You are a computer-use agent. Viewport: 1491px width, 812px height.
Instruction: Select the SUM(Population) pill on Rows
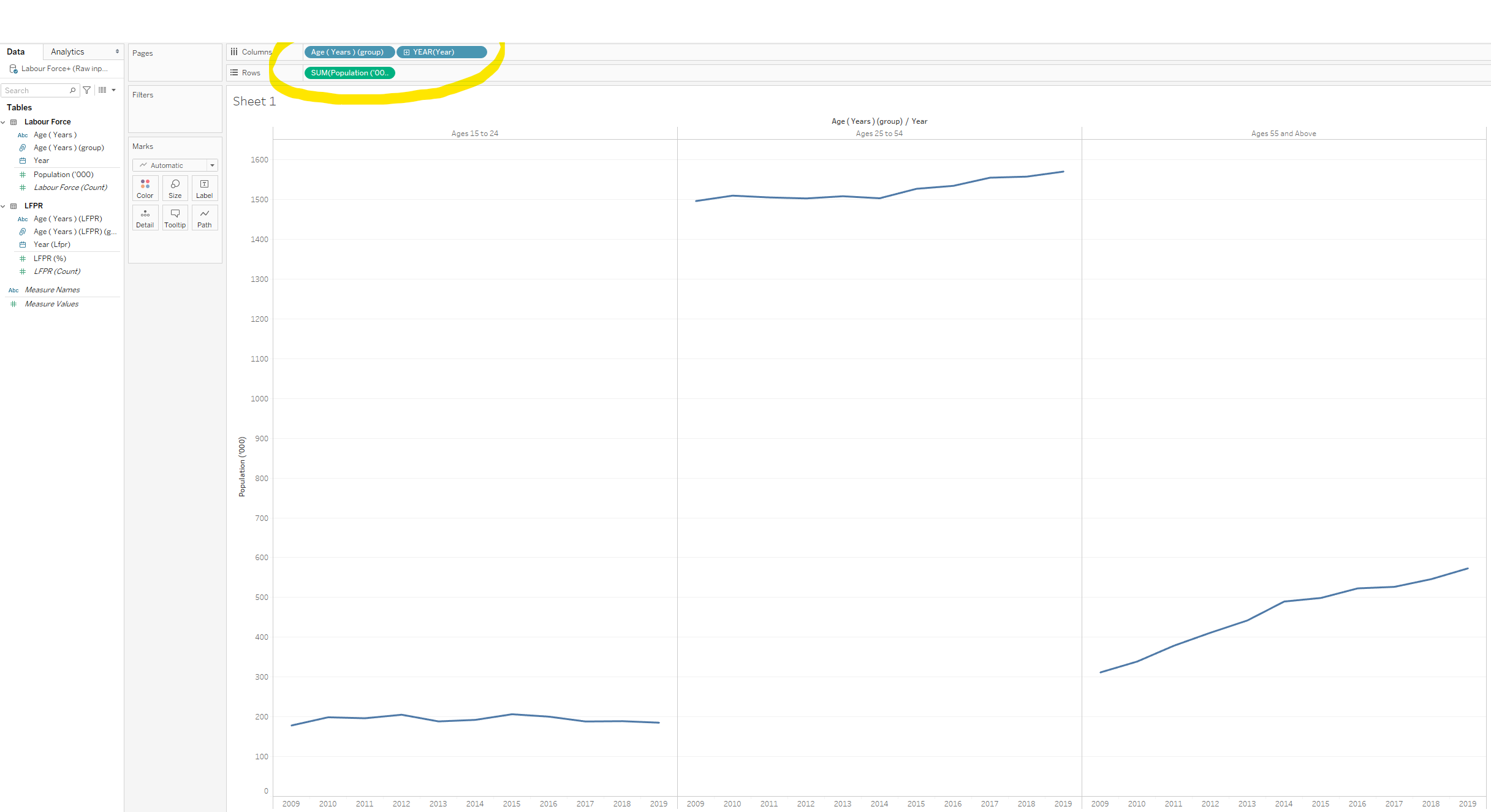349,72
